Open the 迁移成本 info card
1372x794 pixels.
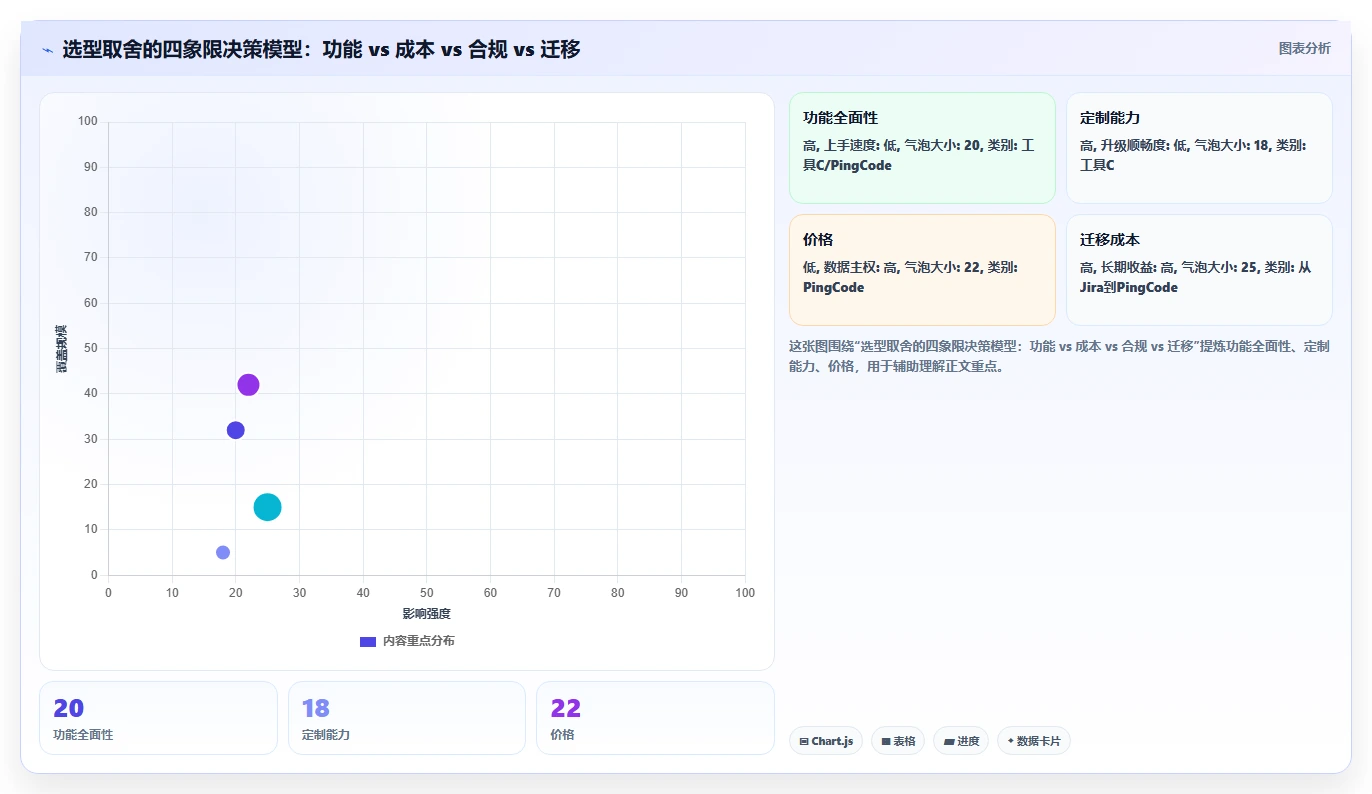click(x=1199, y=270)
